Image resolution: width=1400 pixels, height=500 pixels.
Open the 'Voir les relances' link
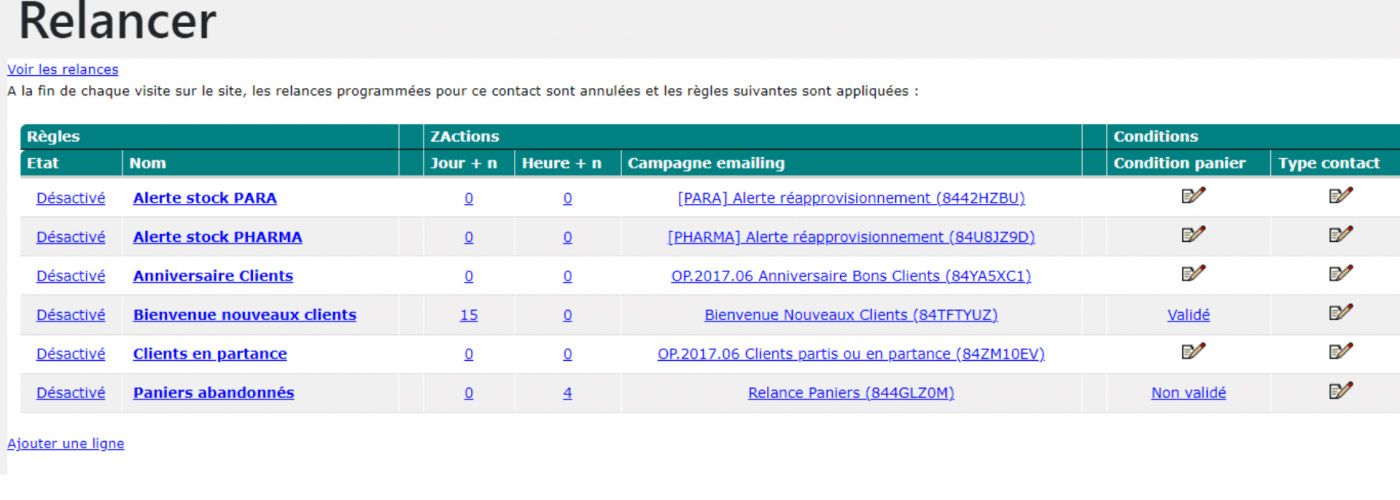[63, 69]
